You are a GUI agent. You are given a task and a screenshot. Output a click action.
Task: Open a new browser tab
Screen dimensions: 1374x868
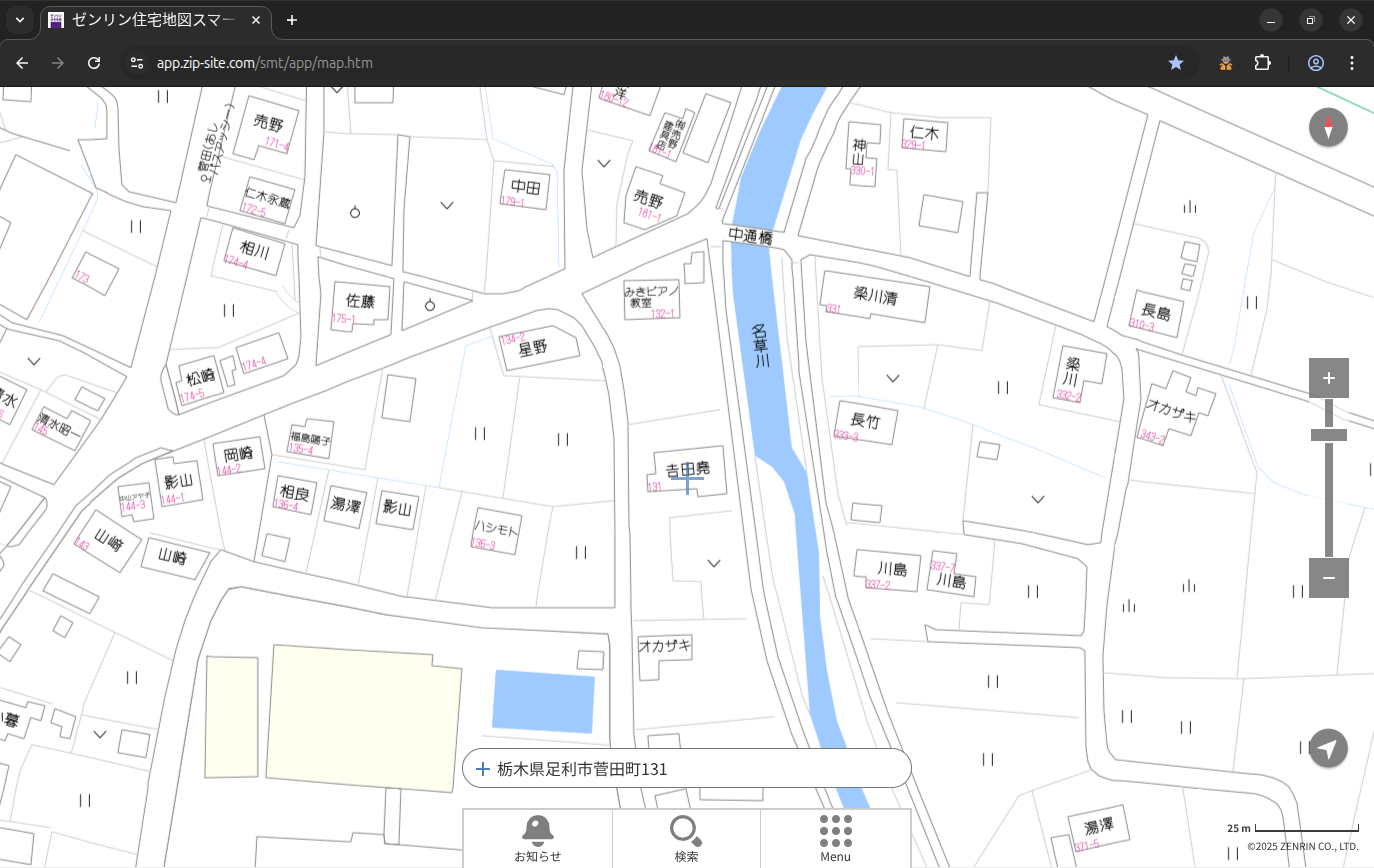pos(292,20)
